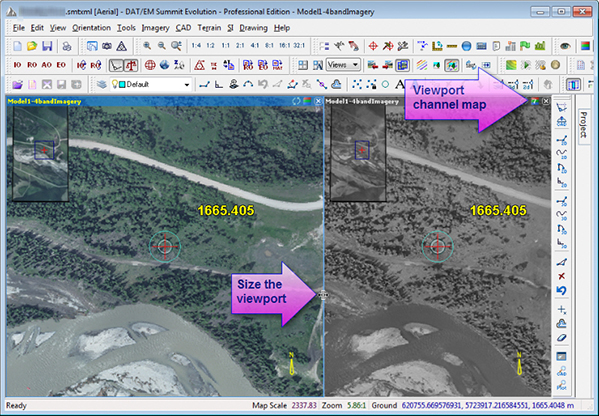The image size is (599, 416).
Task: Open the Orientation menu
Action: coord(91,28)
